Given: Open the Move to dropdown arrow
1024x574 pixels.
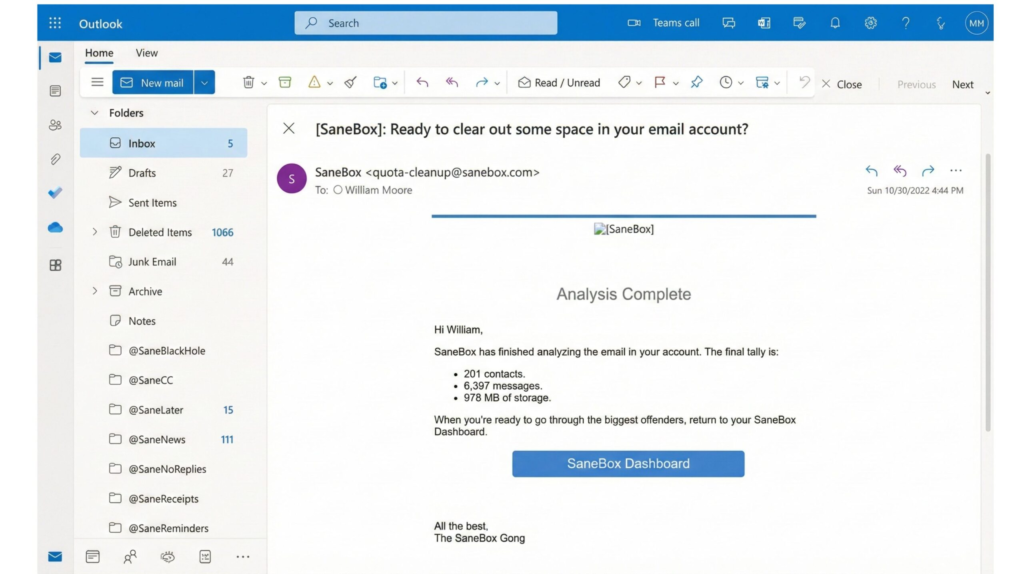Looking at the screenshot, I should [395, 84].
